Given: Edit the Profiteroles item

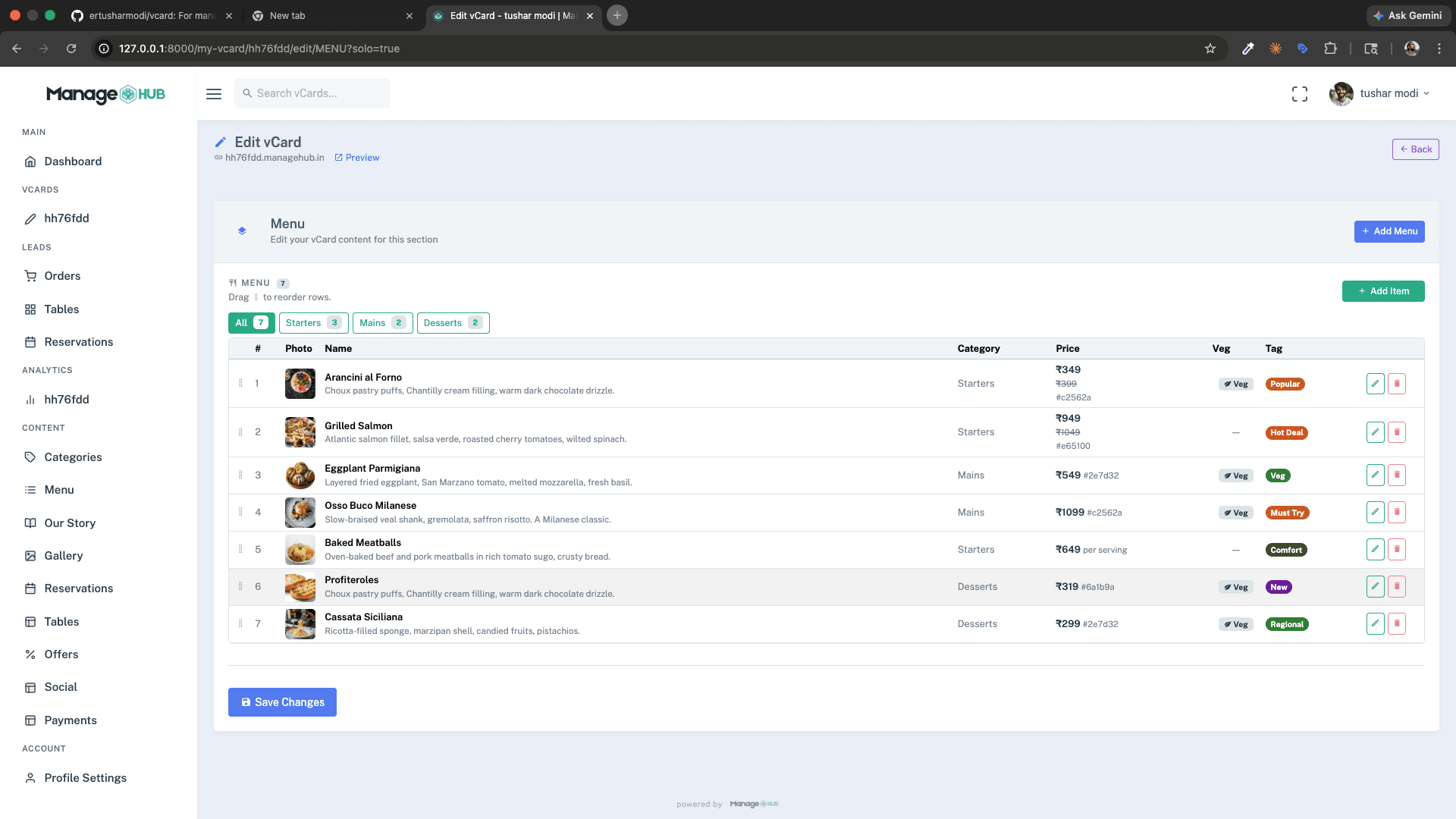Looking at the screenshot, I should (1375, 587).
